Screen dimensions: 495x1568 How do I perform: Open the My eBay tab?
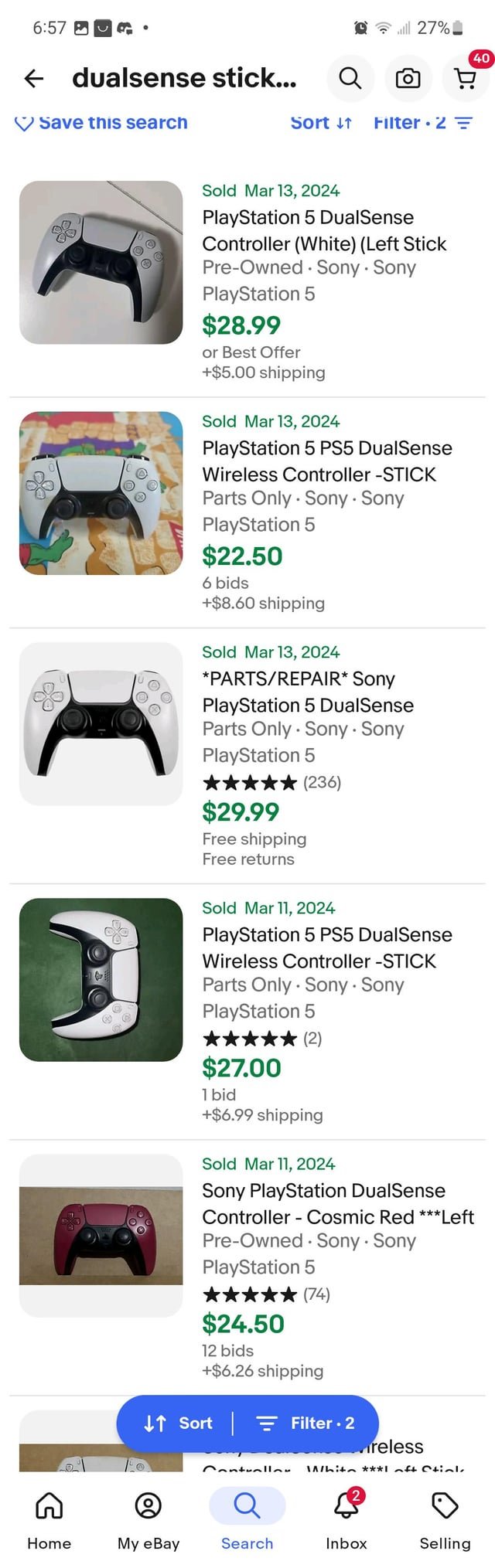tap(148, 1520)
